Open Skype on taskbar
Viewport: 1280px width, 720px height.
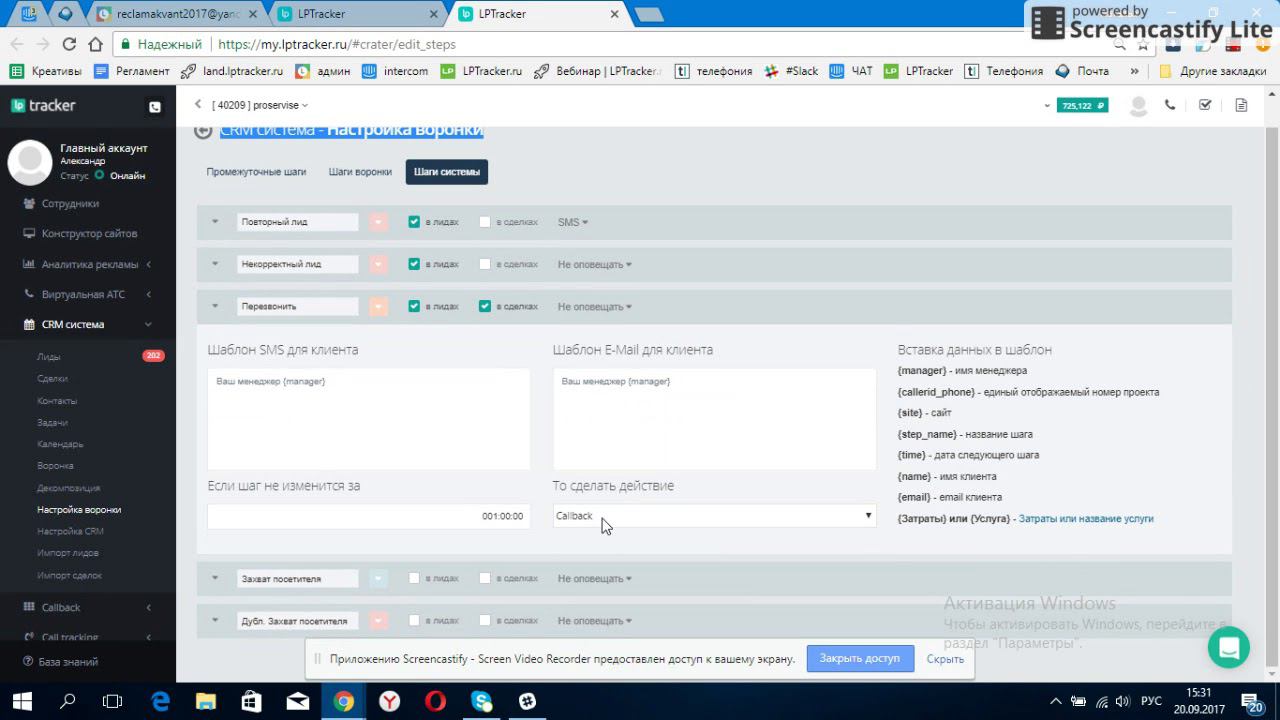481,702
